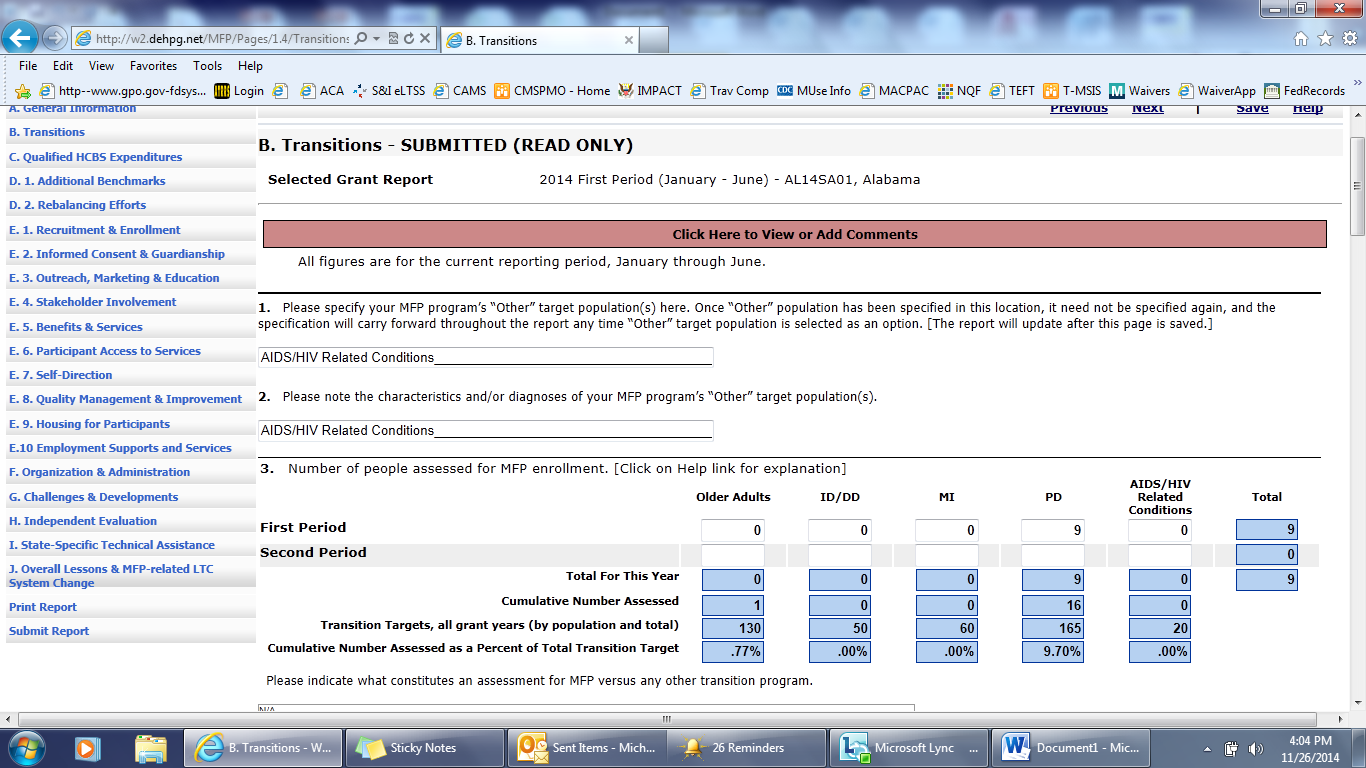Open the CMSPMO - Home favorite
The image size is (1366, 768).
coord(552,91)
